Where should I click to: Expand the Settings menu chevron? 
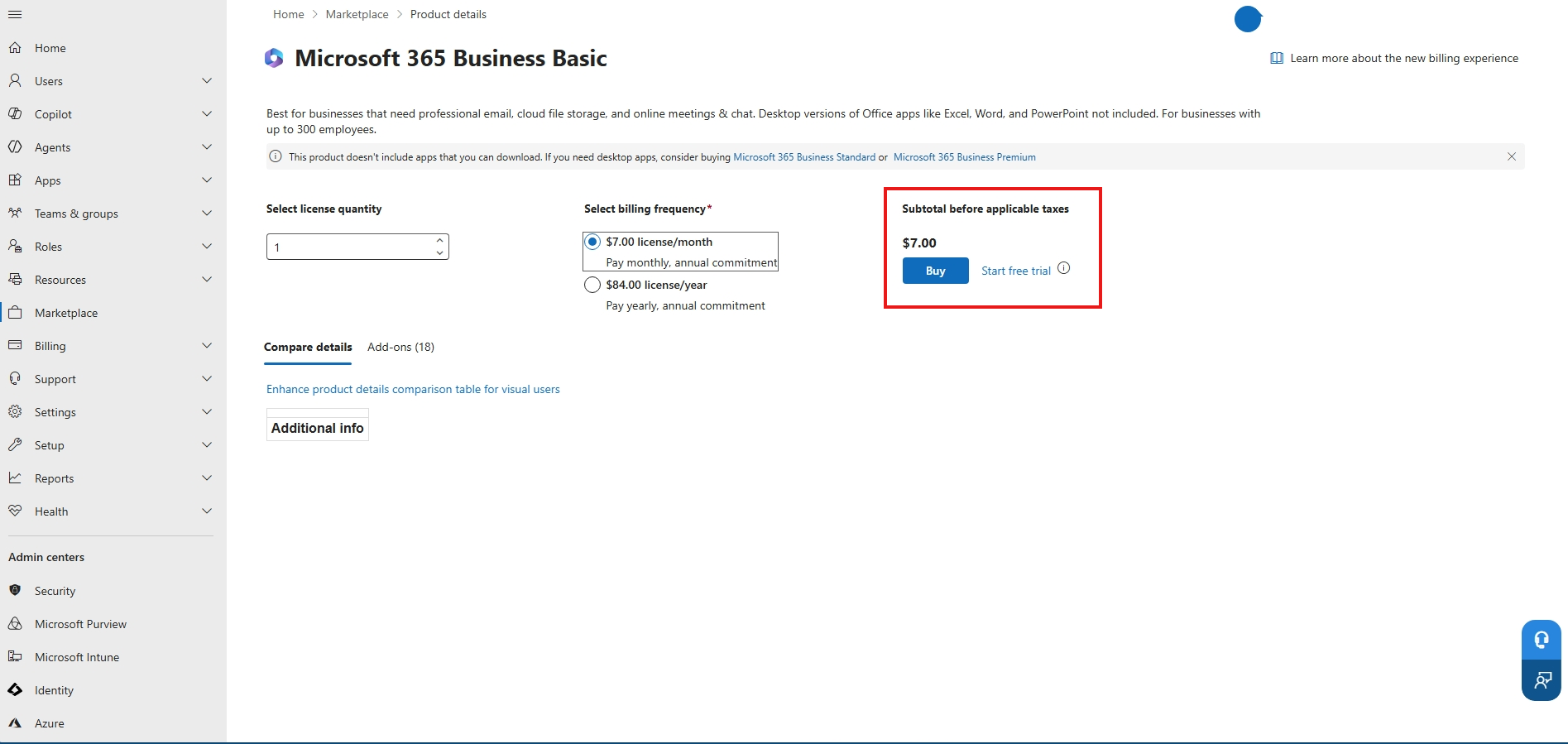[x=207, y=412]
